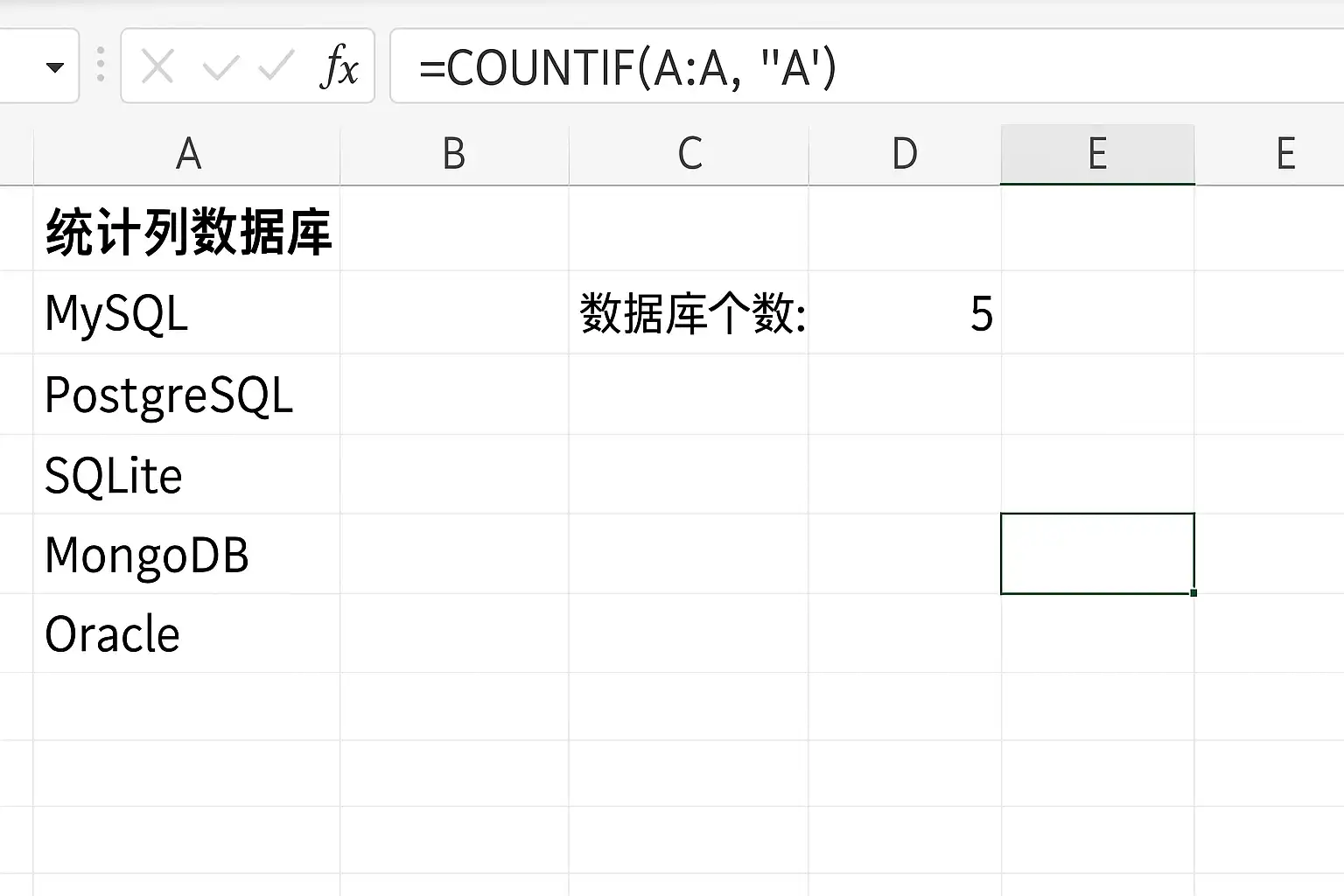Select the MongoDB cell
Screen dimensions: 1344x896
[187, 554]
